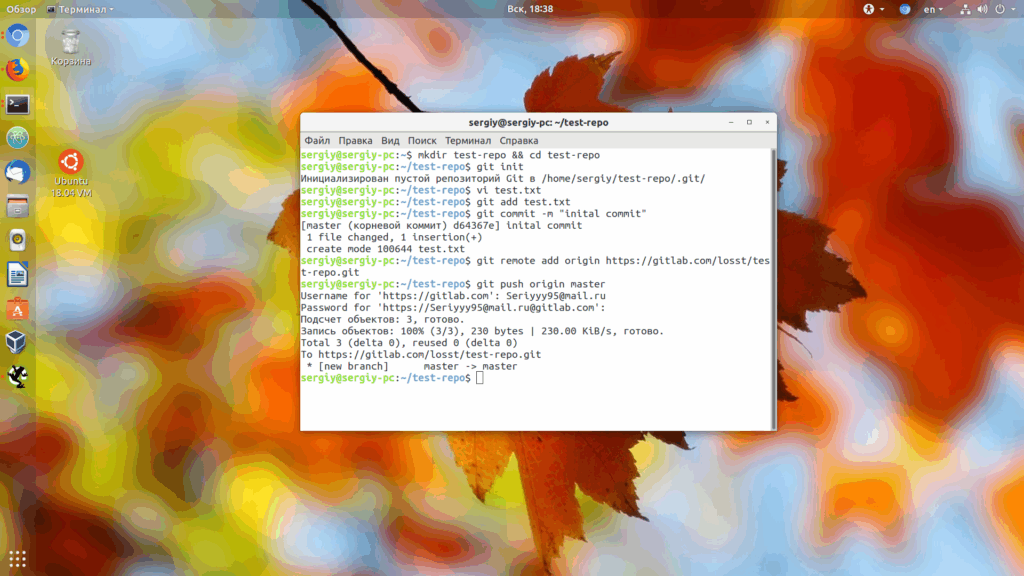Open the Files manager dock icon
The width and height of the screenshot is (1024, 576).
click(x=18, y=207)
